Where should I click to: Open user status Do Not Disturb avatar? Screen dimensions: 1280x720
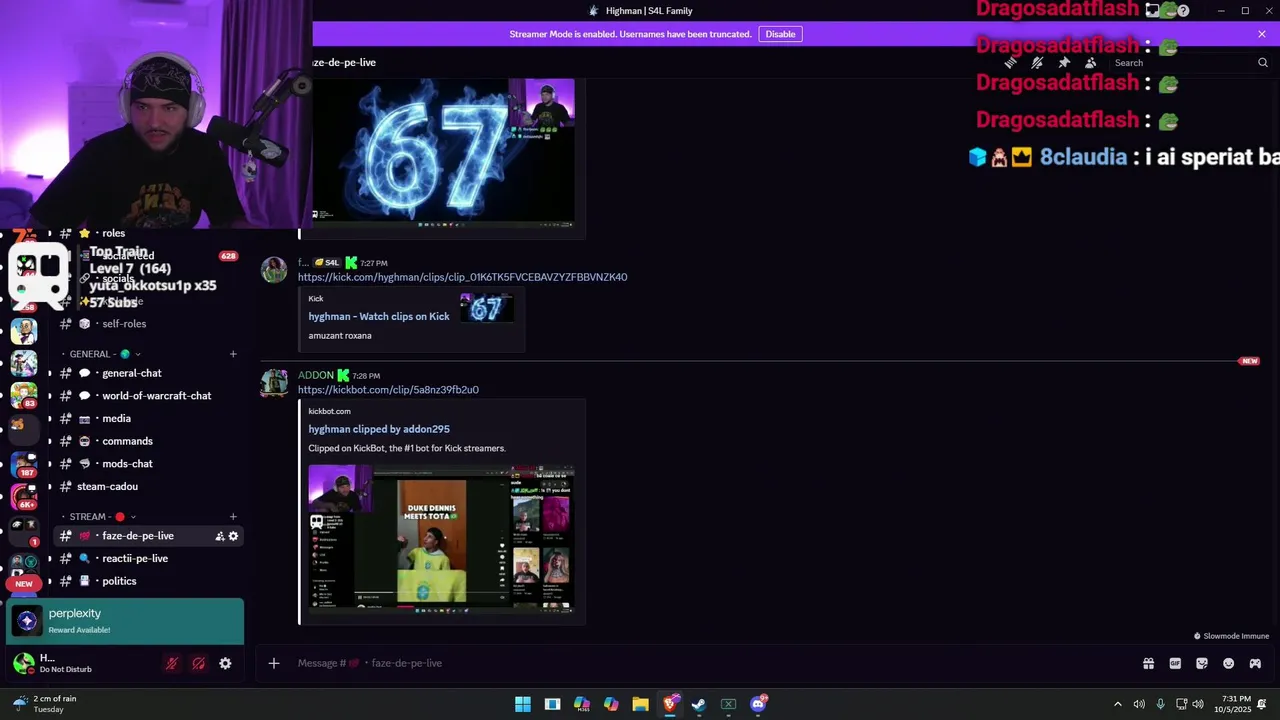click(x=24, y=663)
